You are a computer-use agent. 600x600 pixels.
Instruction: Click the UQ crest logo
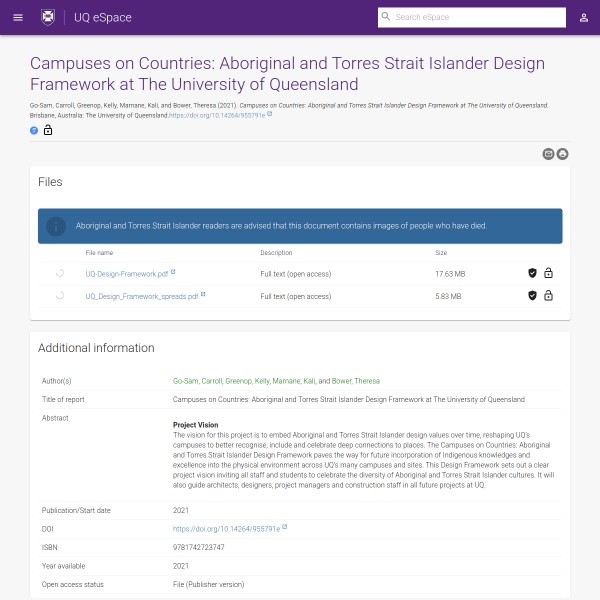(x=48, y=17)
